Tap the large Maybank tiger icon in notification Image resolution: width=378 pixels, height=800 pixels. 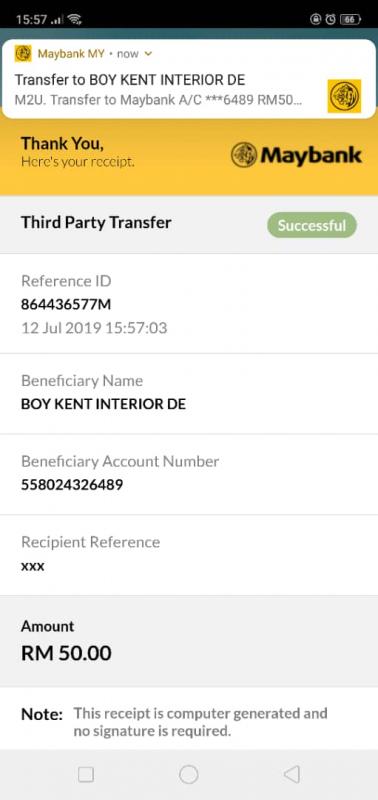coord(344,96)
